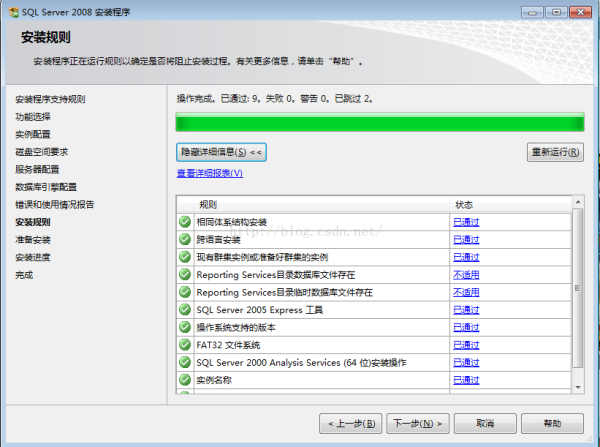Click the rules list scrollbar down arrow
Image resolution: width=600 pixels, height=447 pixels.
pos(578,387)
